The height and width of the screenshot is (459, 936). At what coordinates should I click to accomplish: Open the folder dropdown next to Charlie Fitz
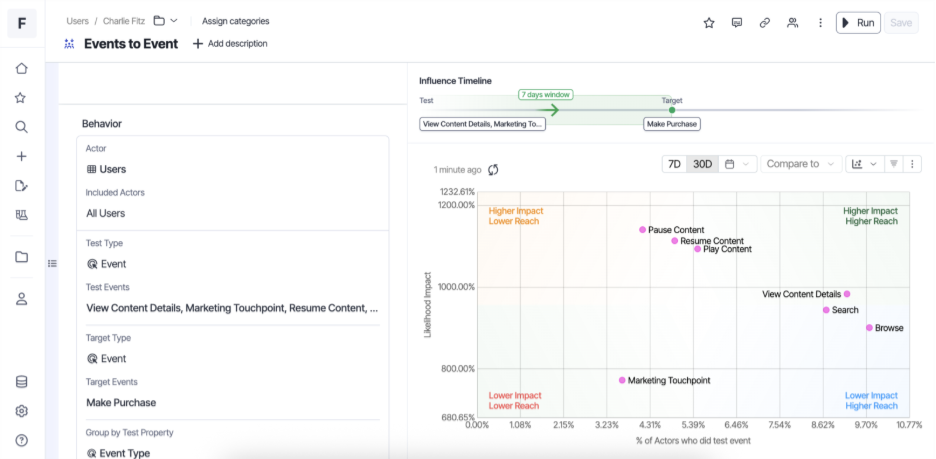click(x=166, y=21)
